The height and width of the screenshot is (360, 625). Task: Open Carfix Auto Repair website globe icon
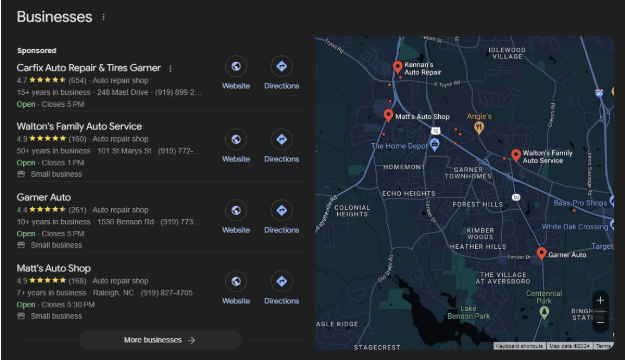[x=236, y=66]
